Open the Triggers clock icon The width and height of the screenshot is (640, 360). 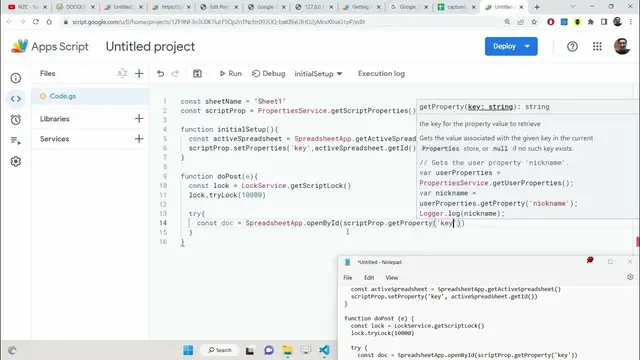pyautogui.click(x=16, y=120)
